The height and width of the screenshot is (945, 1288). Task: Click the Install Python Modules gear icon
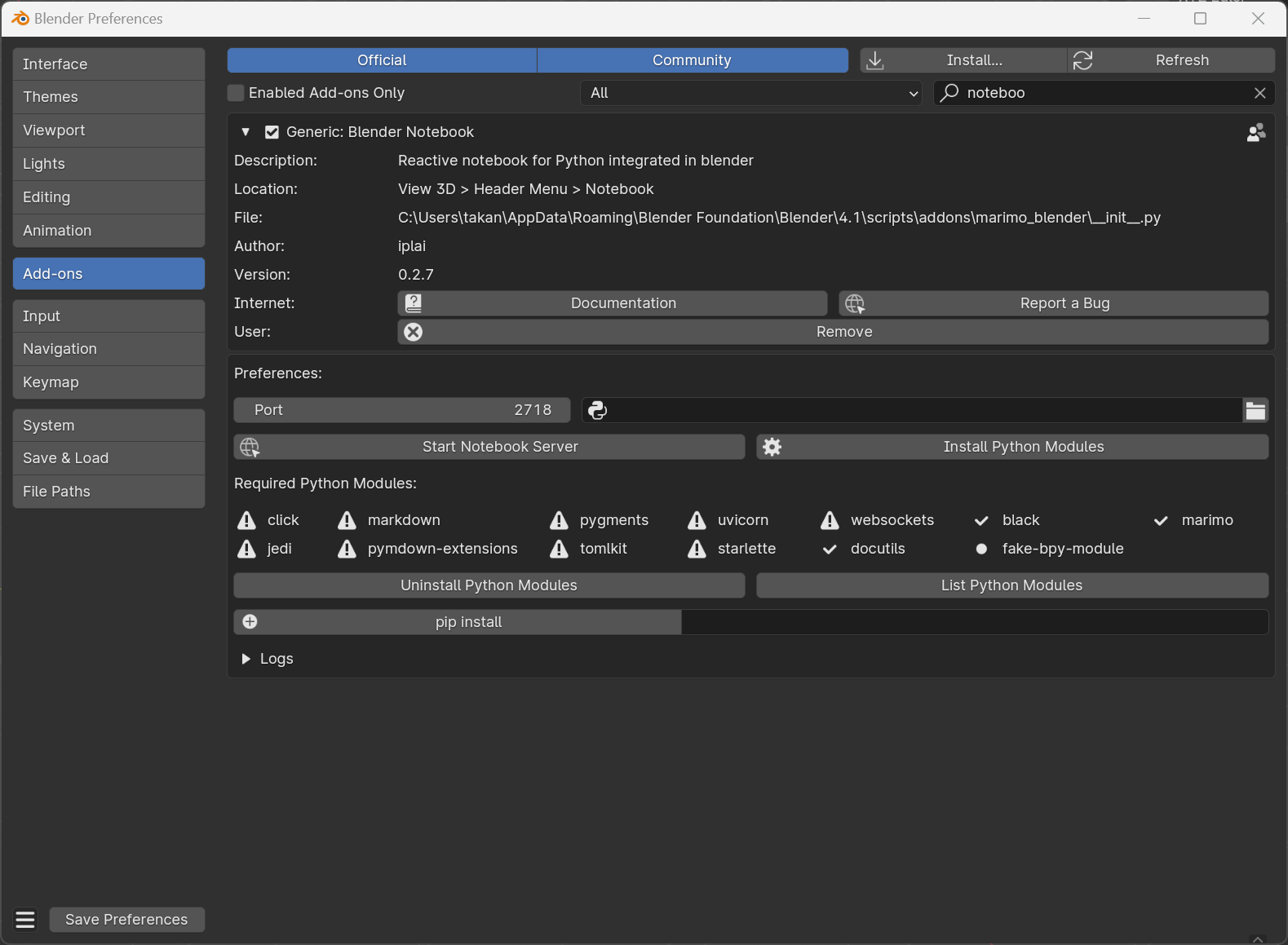pyautogui.click(x=772, y=447)
